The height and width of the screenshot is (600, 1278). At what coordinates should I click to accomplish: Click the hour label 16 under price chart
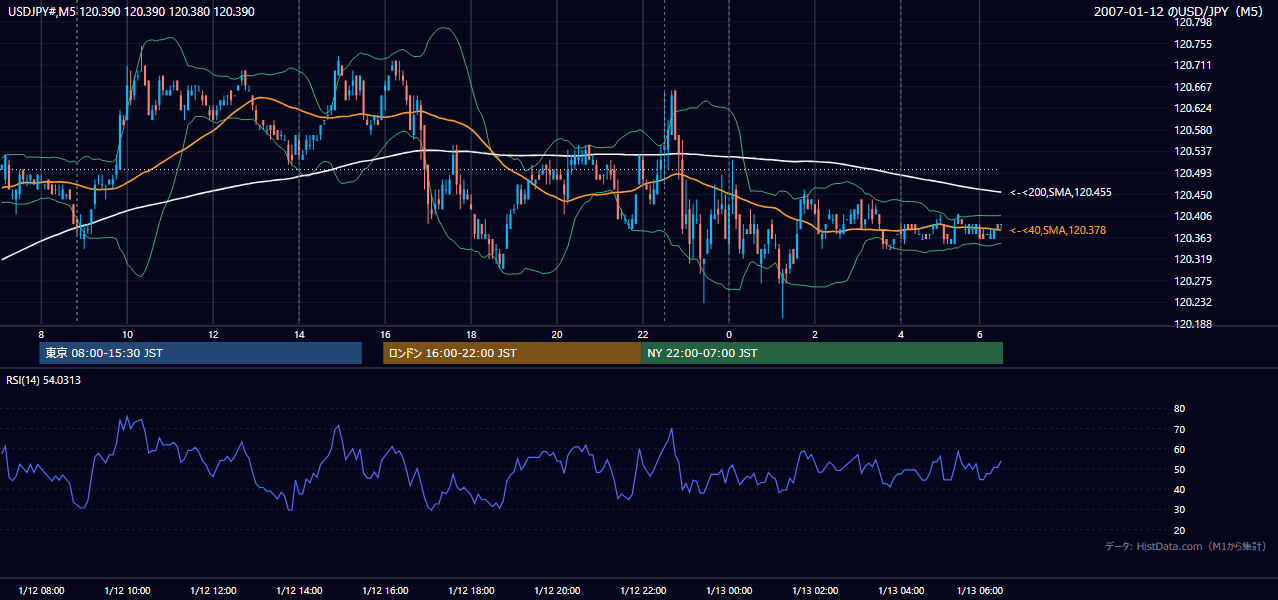(385, 334)
